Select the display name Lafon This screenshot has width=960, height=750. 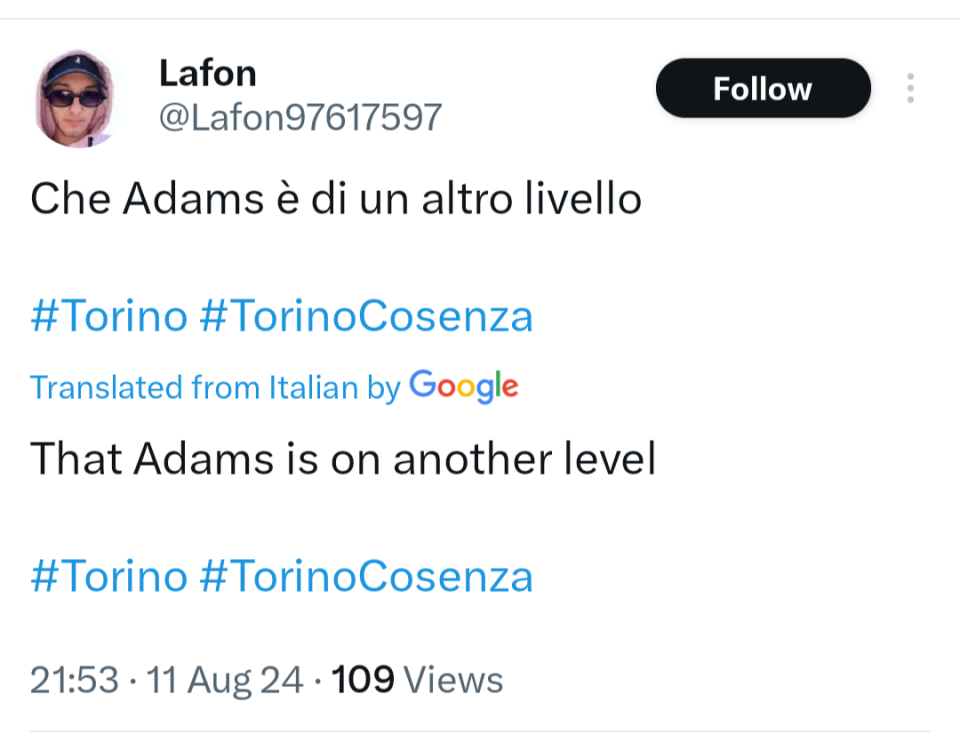coord(207,72)
